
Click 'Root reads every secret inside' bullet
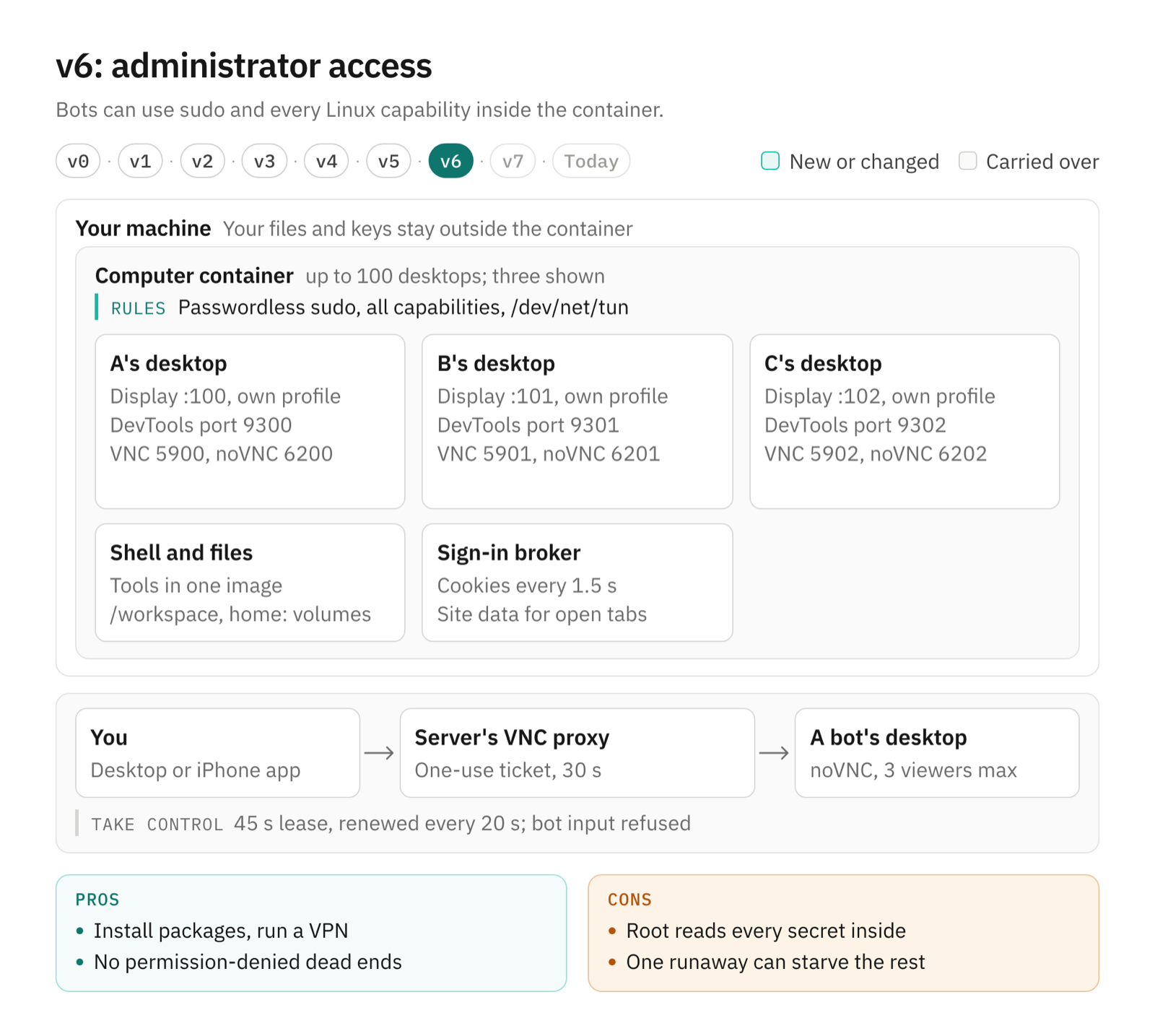766,931
